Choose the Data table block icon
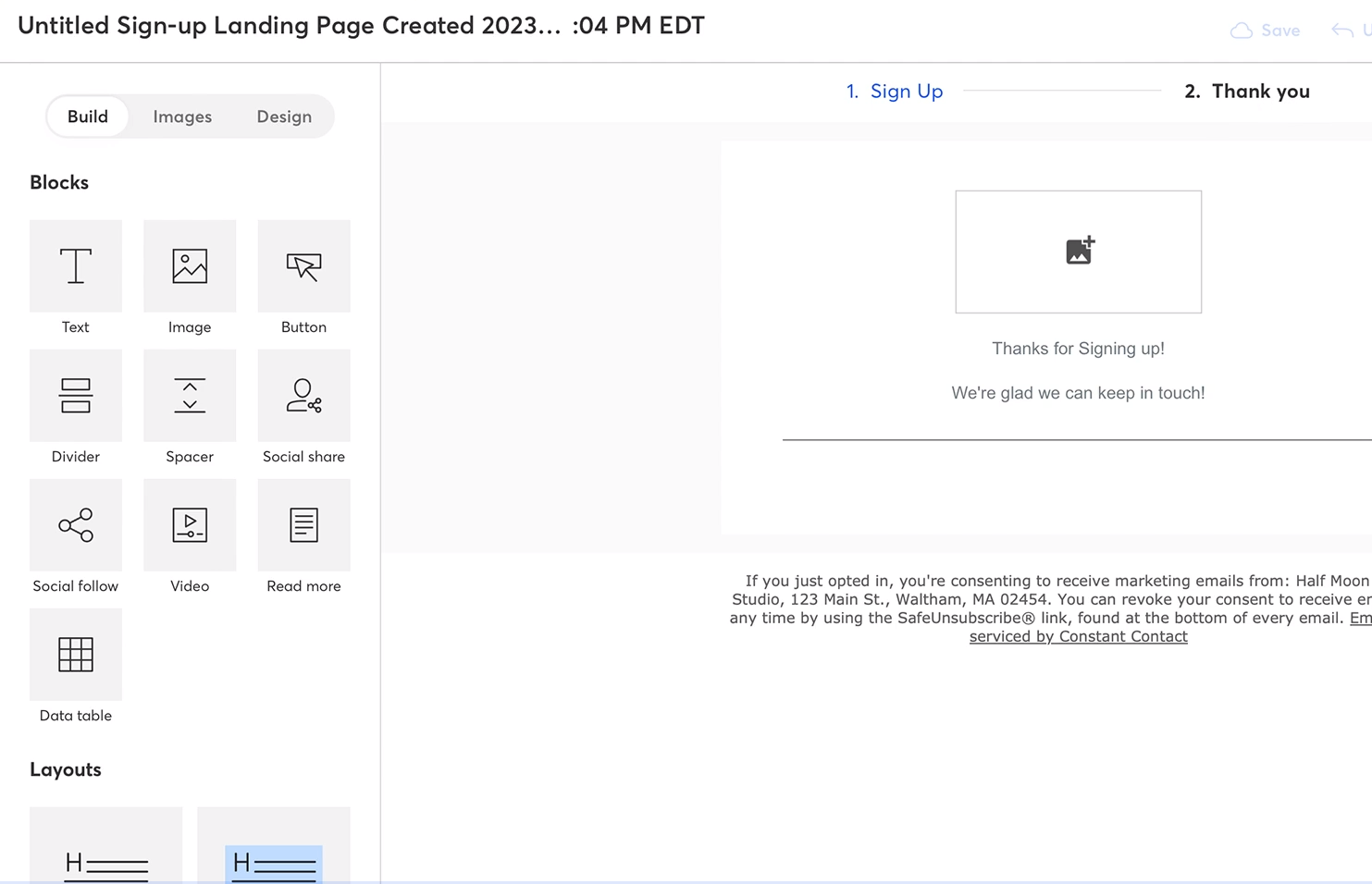The image size is (1372, 884). [76, 655]
